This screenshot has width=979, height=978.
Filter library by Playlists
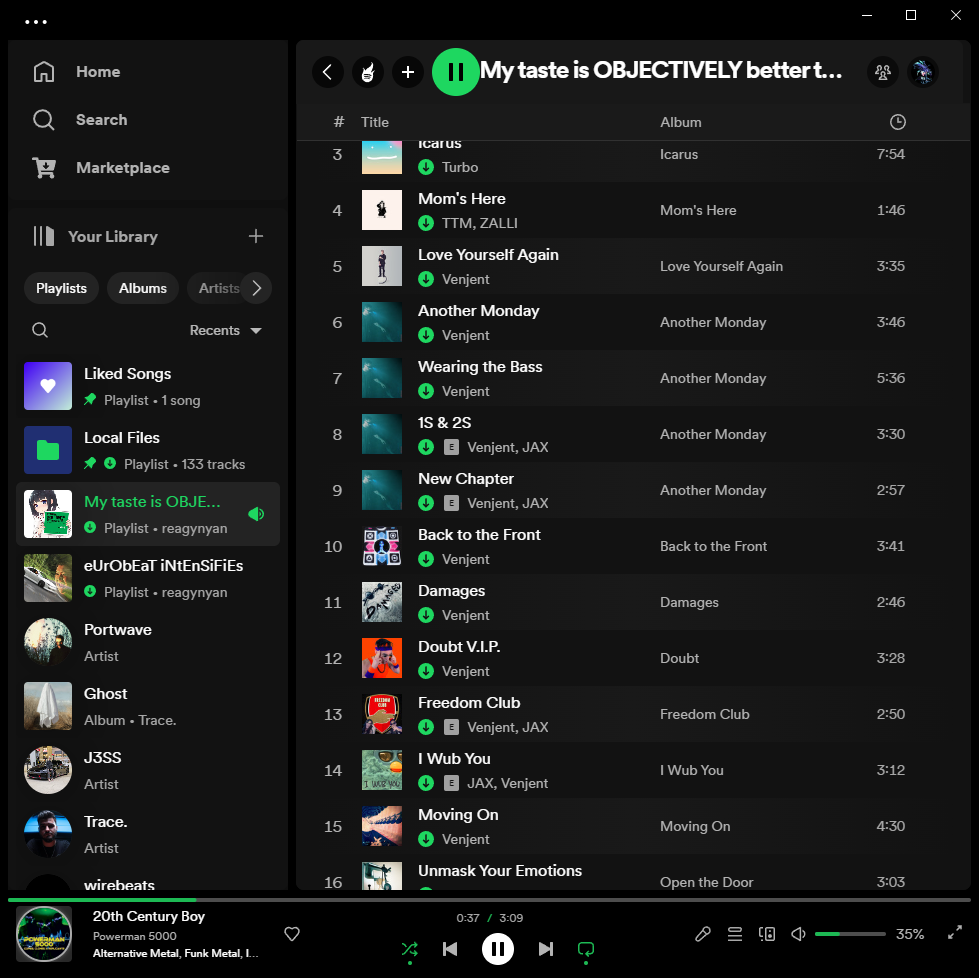point(61,289)
